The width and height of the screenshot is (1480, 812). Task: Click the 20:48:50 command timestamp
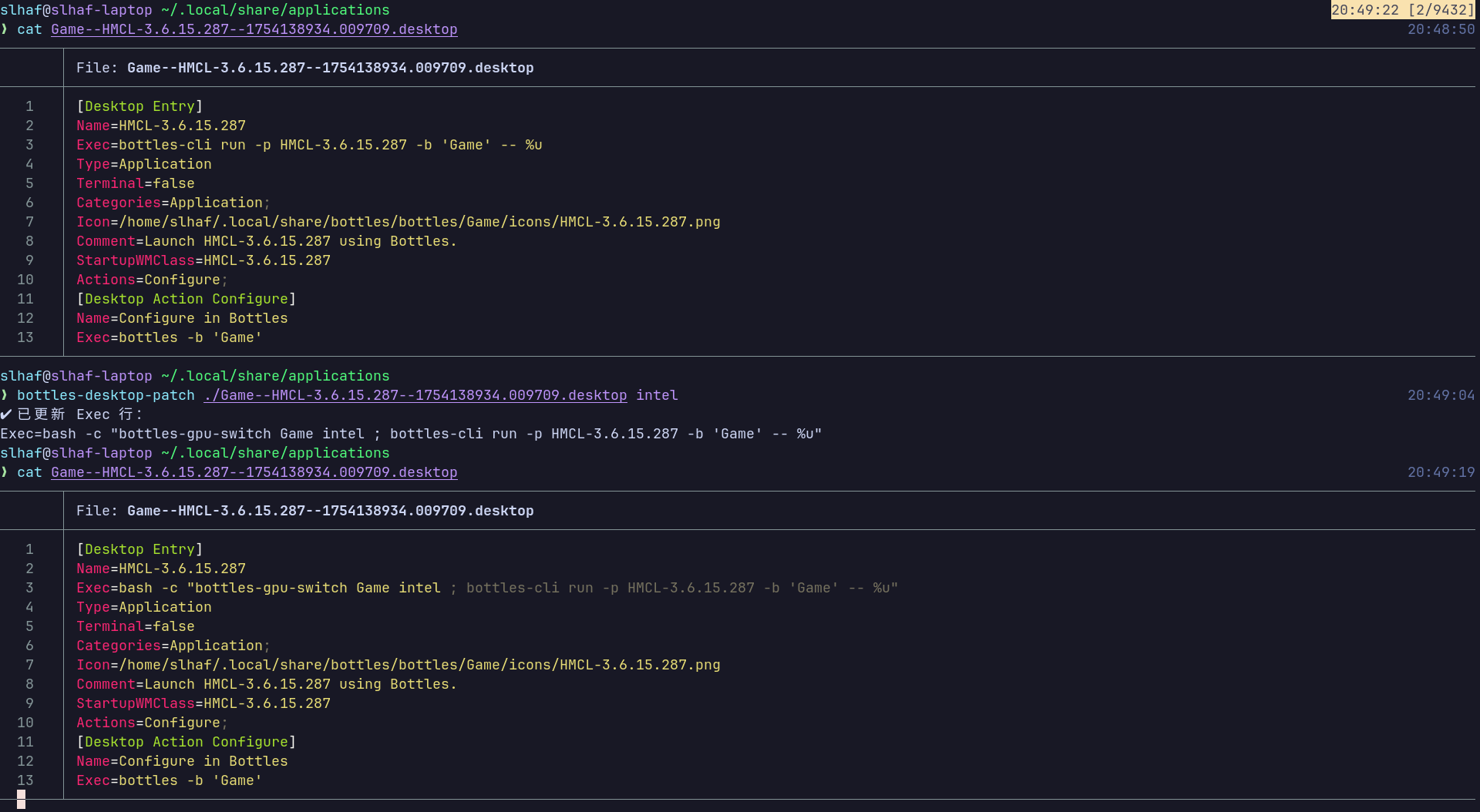coord(1441,29)
